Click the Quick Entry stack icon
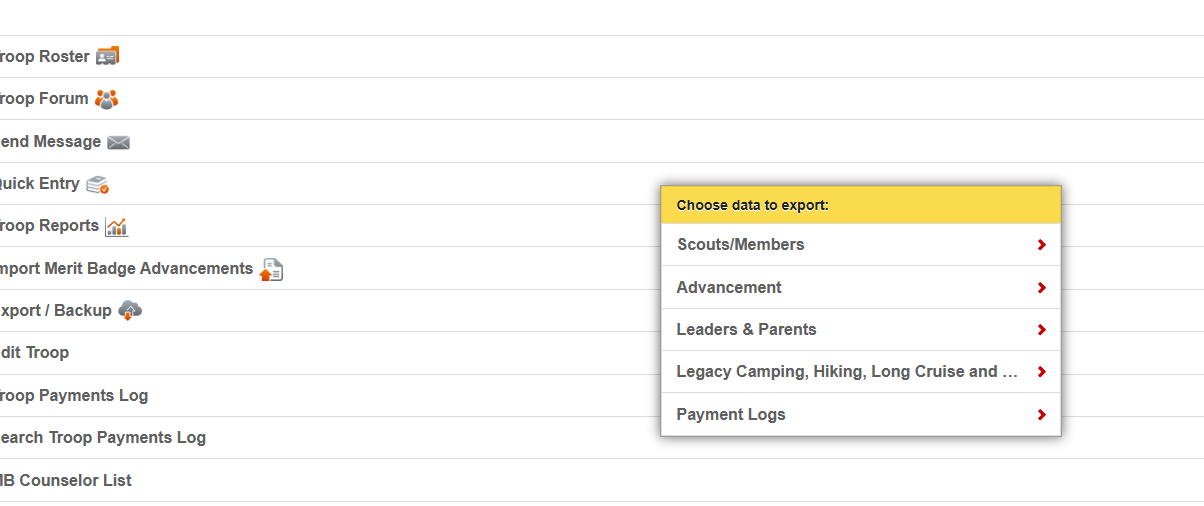The width and height of the screenshot is (1204, 506). [97, 184]
